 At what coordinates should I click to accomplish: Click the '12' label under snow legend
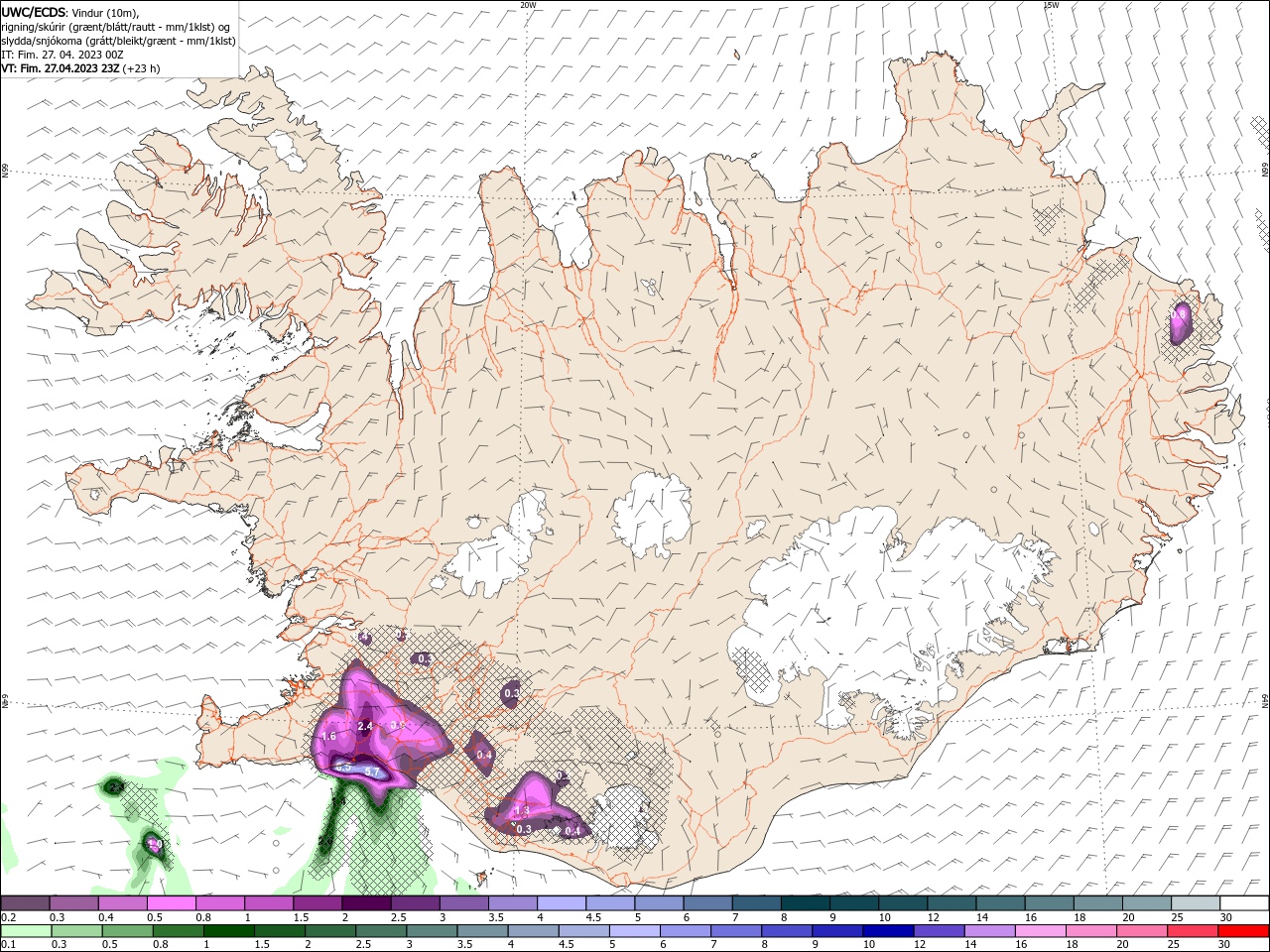pos(933,917)
